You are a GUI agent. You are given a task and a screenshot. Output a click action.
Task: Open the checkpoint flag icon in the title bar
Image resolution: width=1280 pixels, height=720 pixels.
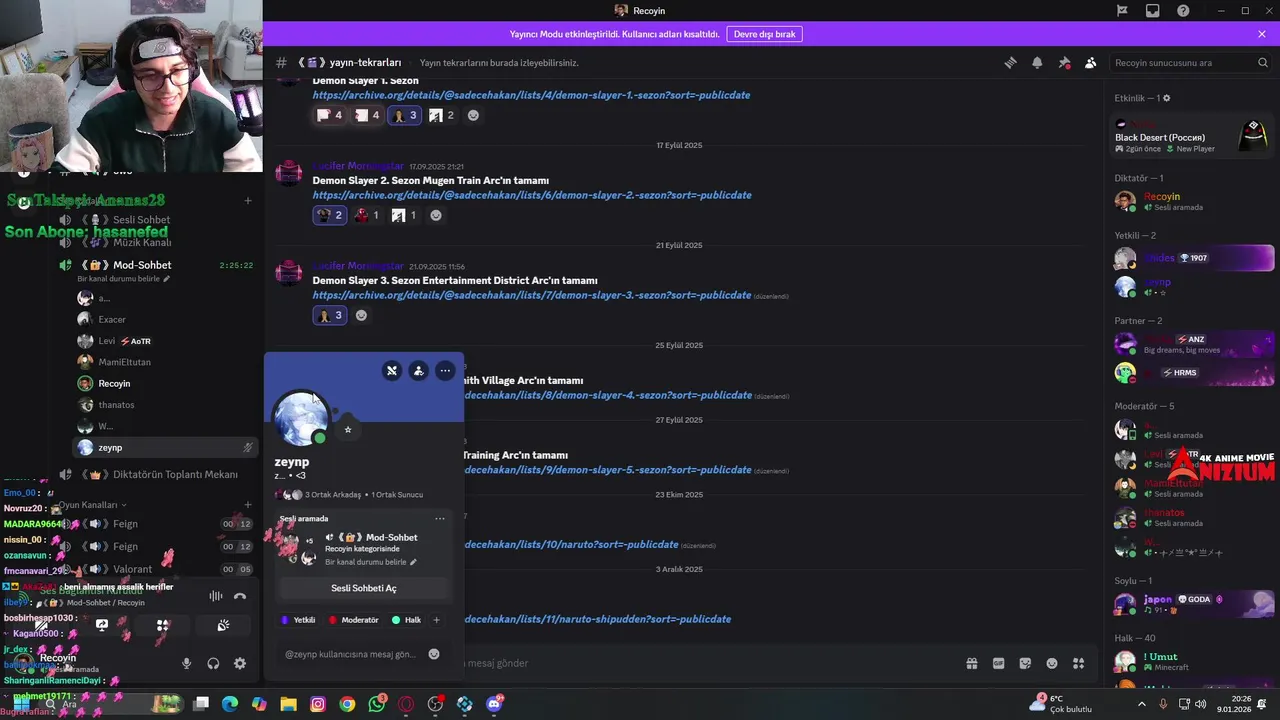[x=1122, y=11]
